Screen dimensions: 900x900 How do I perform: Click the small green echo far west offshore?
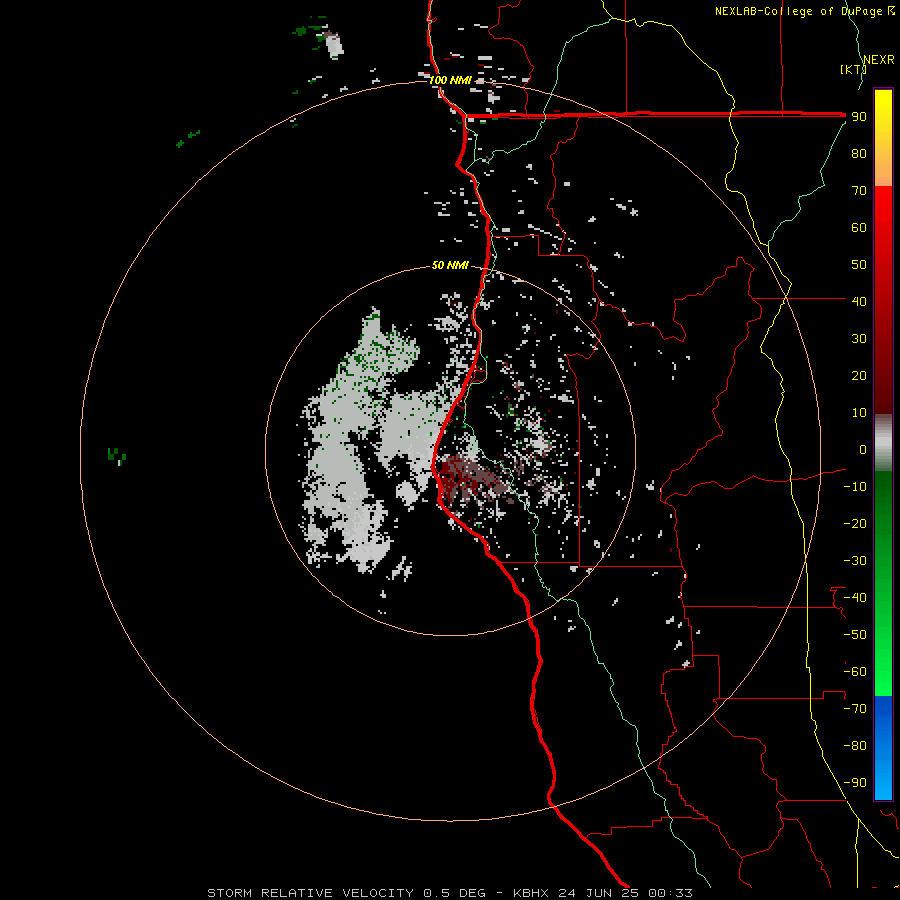117,456
